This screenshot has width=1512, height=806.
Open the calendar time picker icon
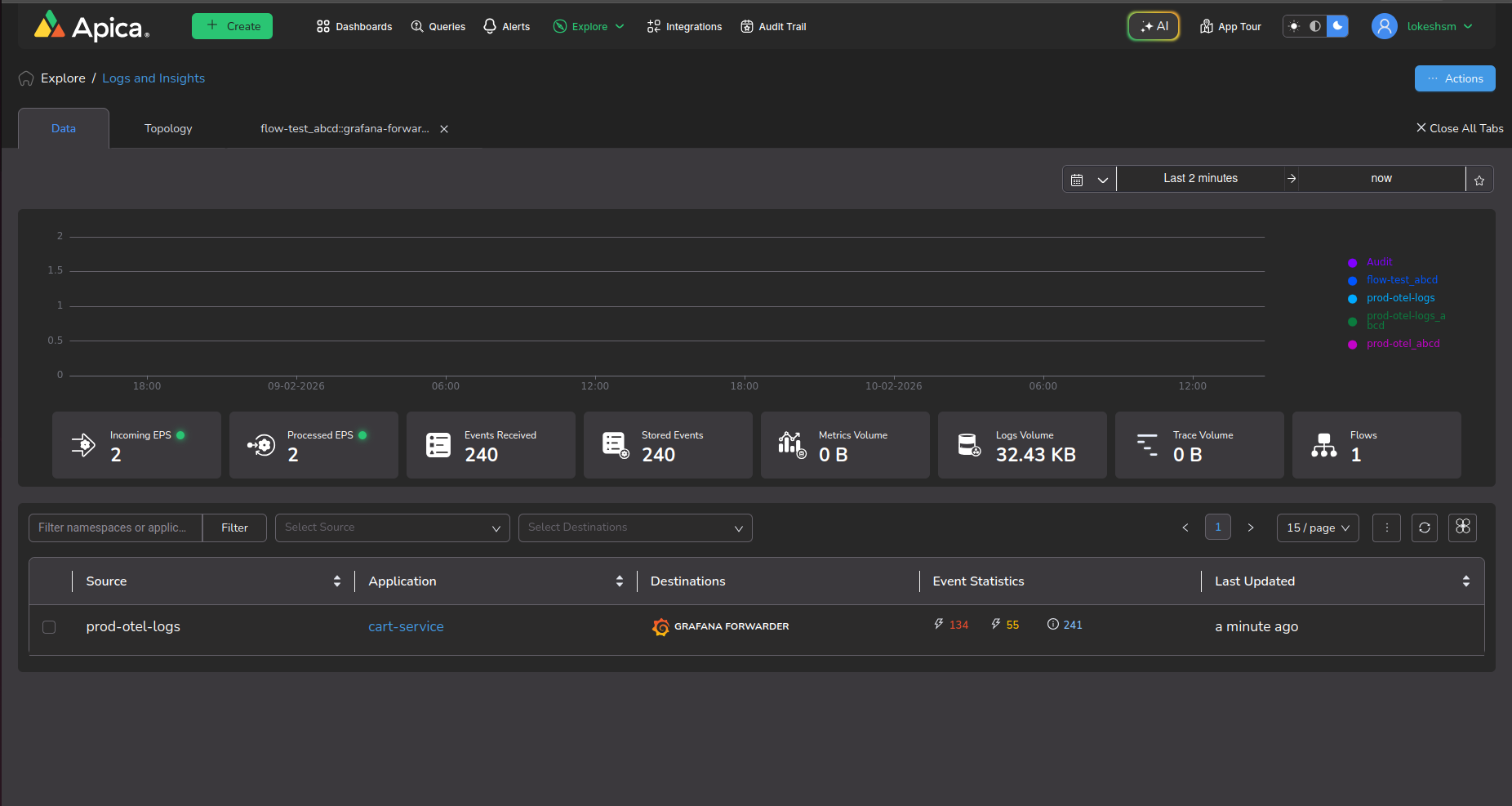[x=1077, y=180]
